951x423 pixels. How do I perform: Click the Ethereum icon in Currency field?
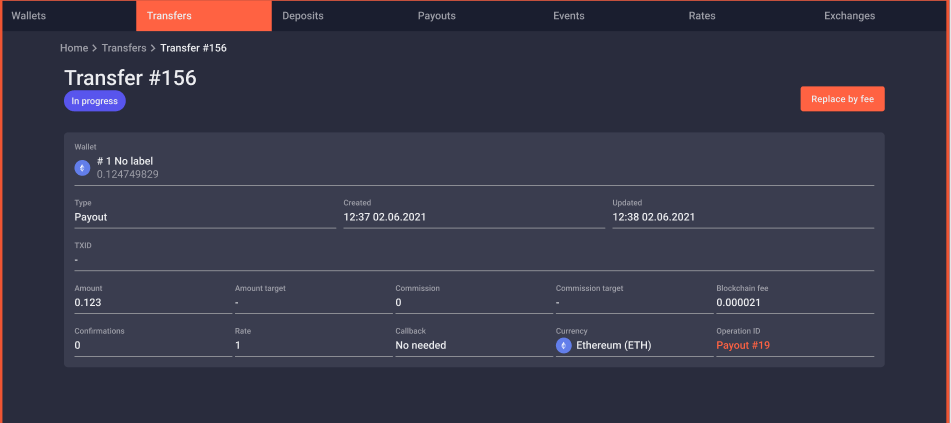[x=564, y=345]
